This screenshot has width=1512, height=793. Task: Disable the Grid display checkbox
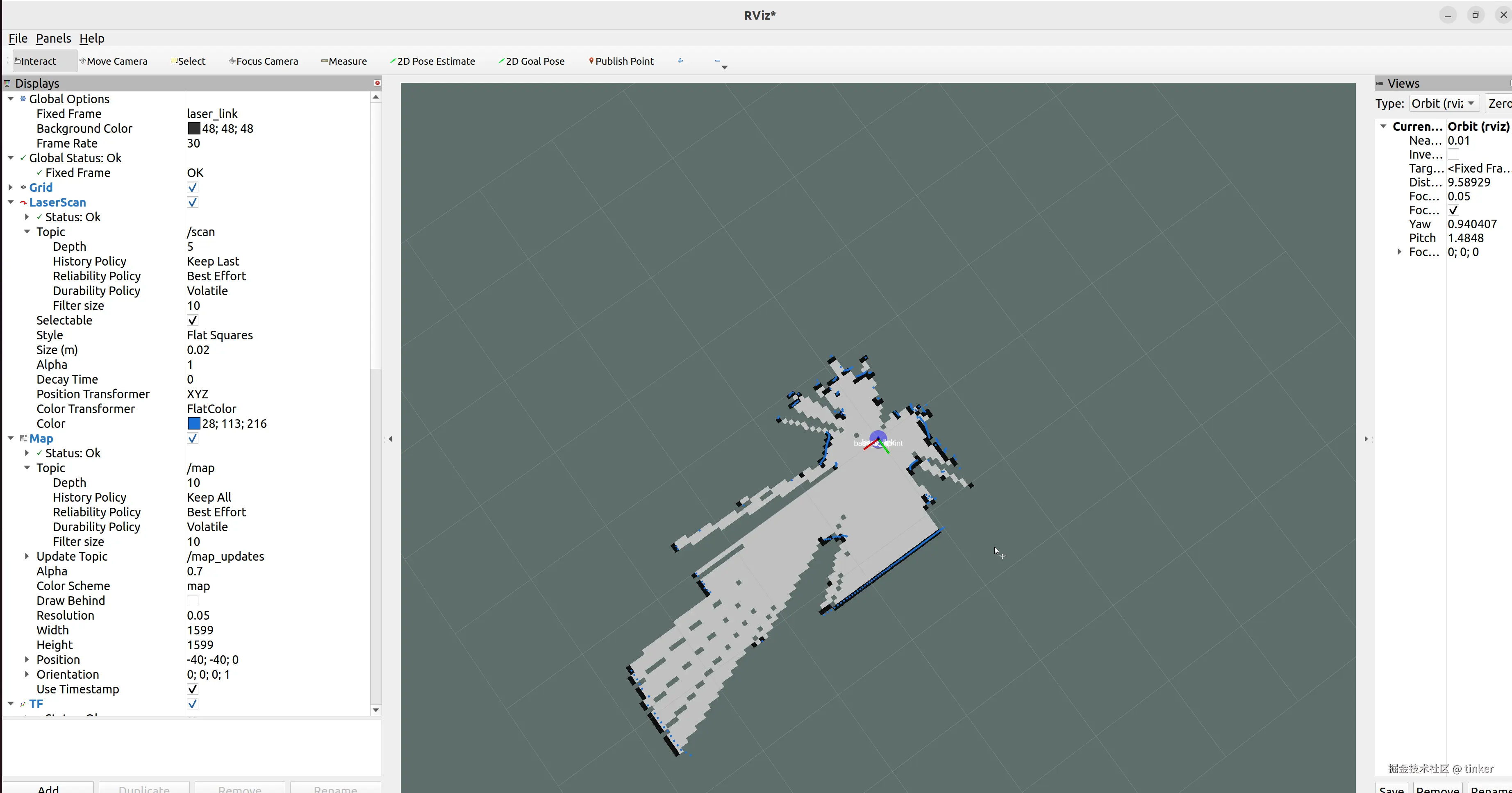[193, 188]
